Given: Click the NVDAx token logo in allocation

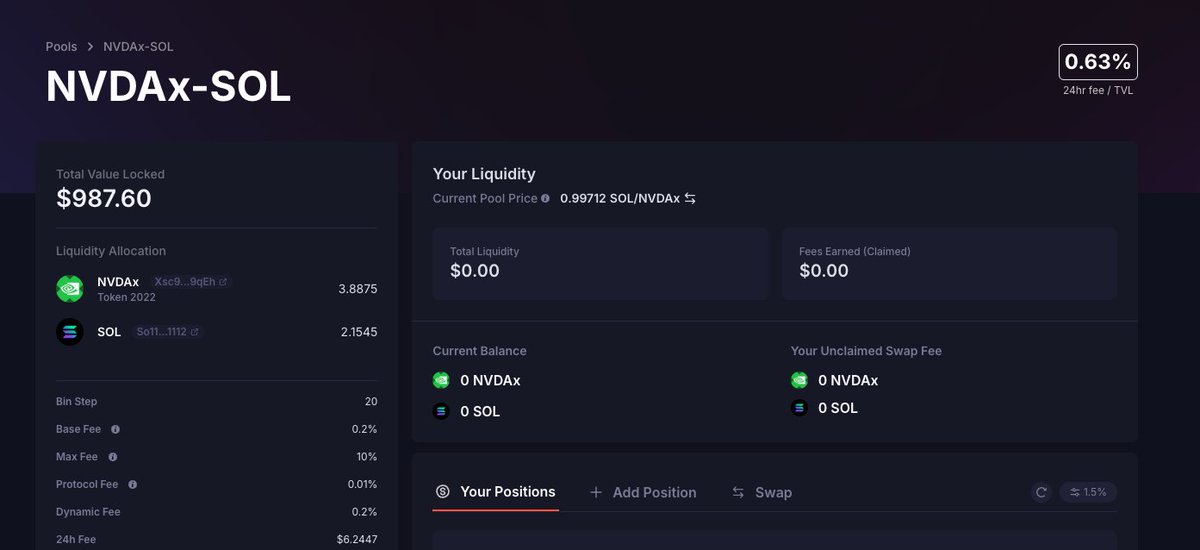Looking at the screenshot, I should tap(70, 289).
